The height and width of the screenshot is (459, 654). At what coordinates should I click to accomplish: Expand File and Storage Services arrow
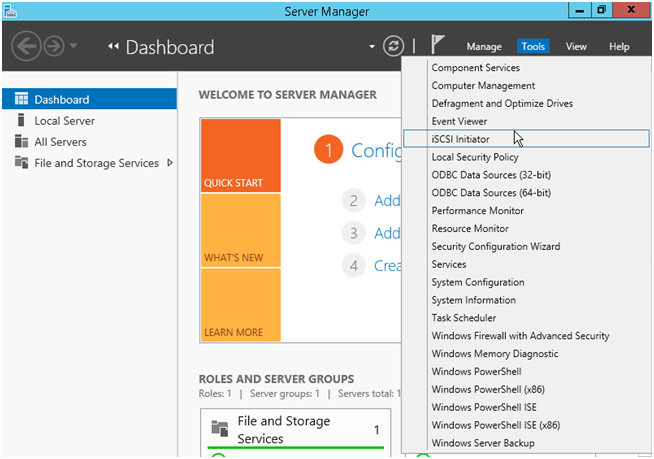coord(170,163)
